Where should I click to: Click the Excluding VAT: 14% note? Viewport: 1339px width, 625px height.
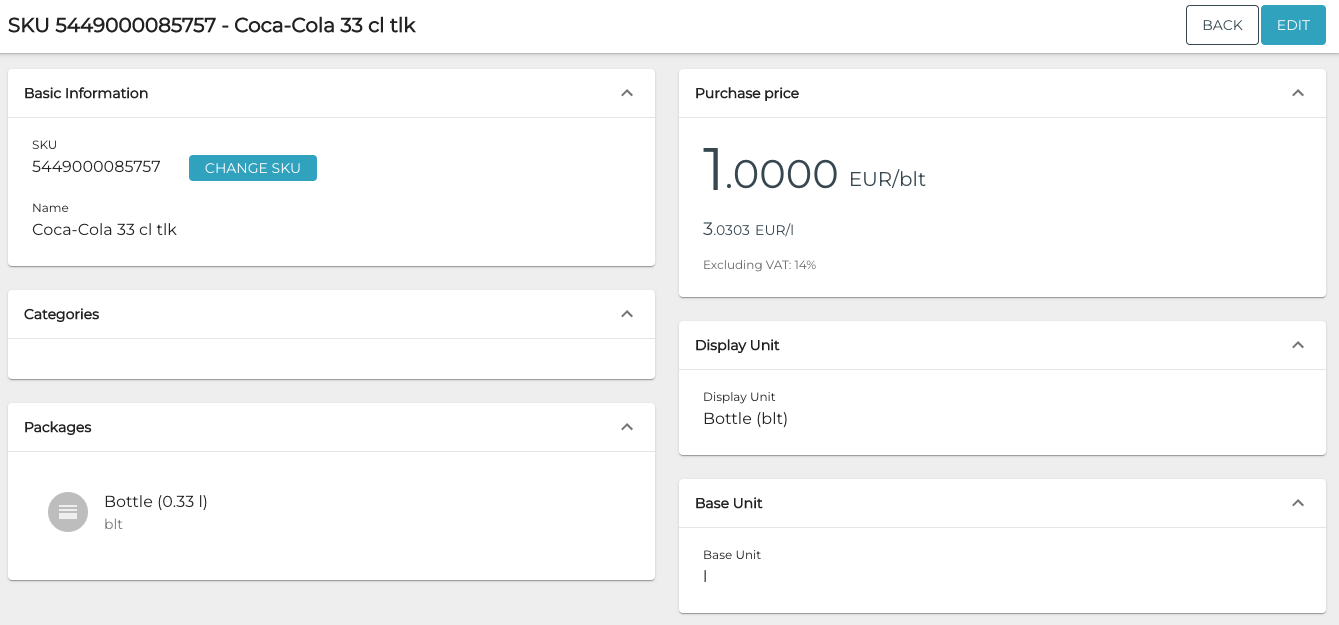(759, 265)
